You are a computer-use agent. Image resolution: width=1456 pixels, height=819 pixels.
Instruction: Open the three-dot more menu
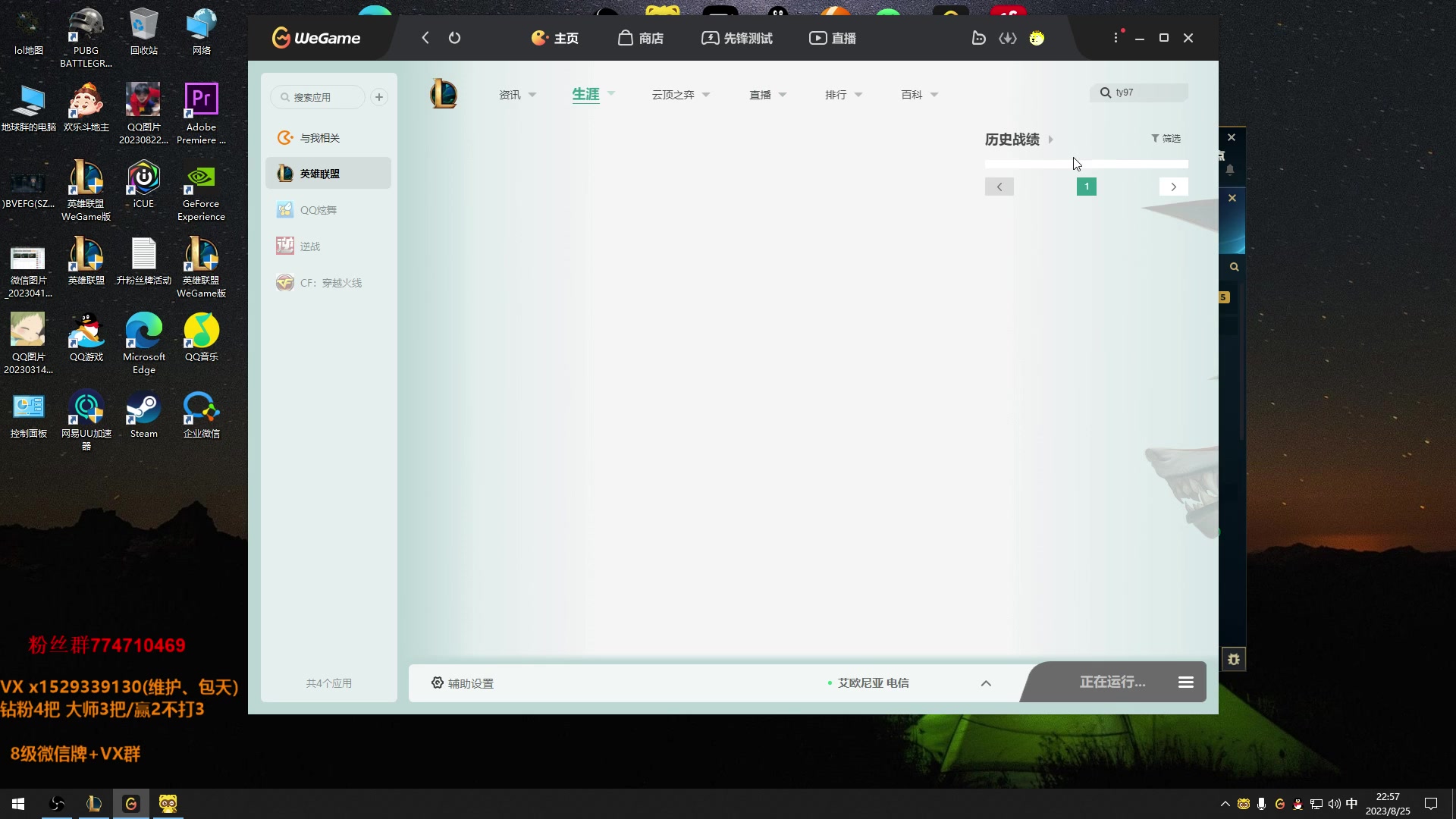pyautogui.click(x=1116, y=38)
